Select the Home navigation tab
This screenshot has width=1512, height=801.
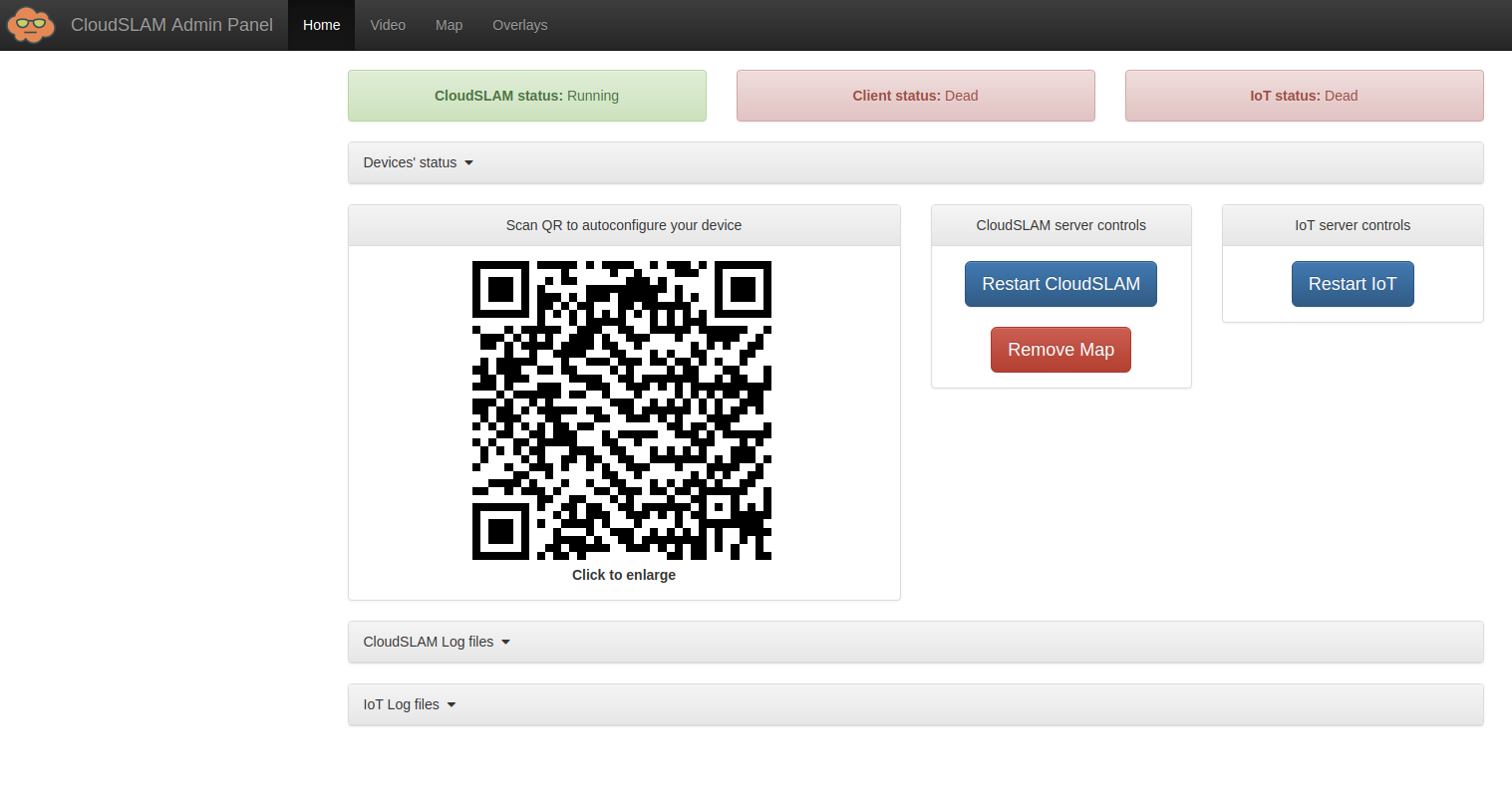click(322, 25)
